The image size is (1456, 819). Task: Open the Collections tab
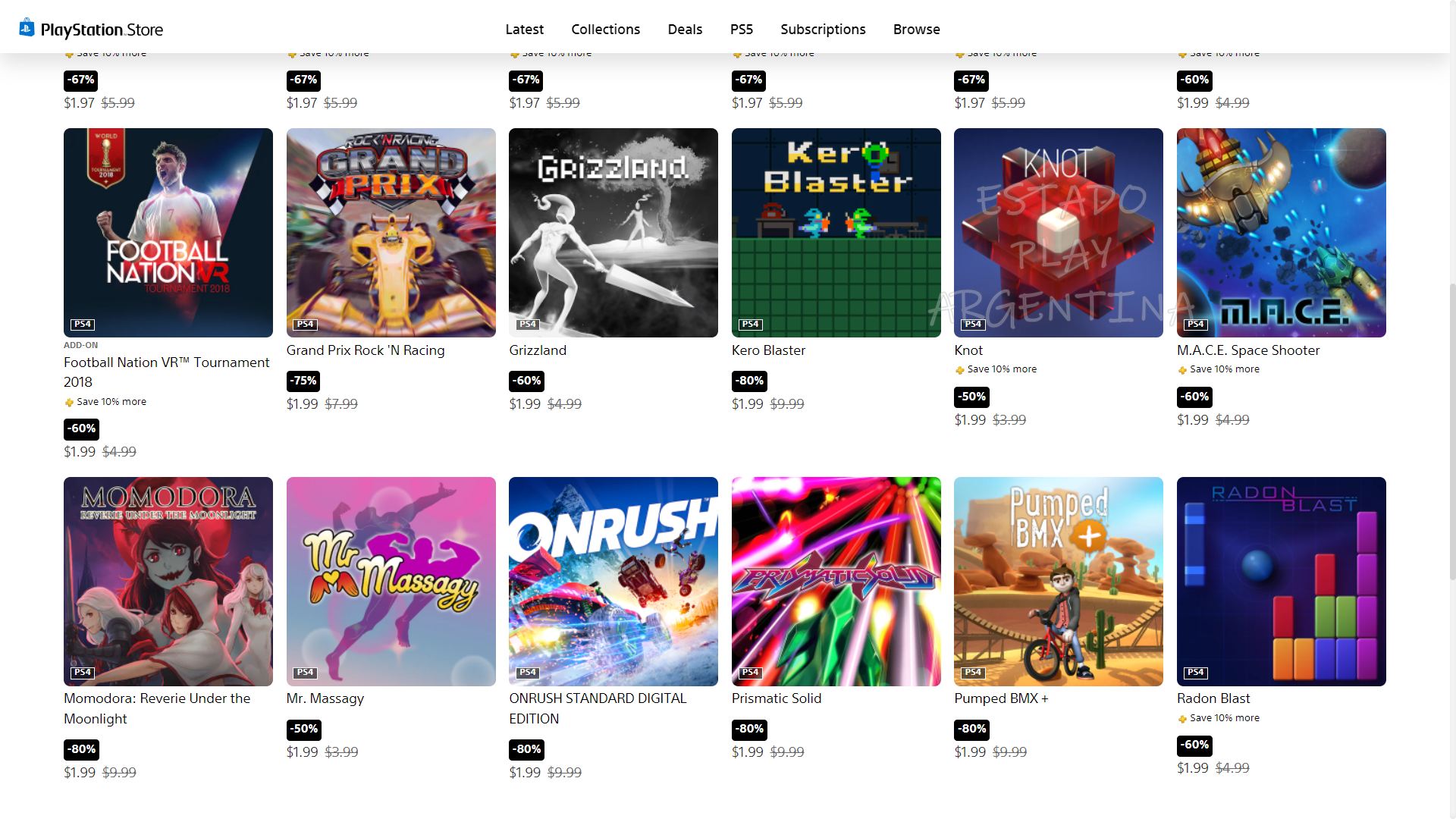(605, 29)
